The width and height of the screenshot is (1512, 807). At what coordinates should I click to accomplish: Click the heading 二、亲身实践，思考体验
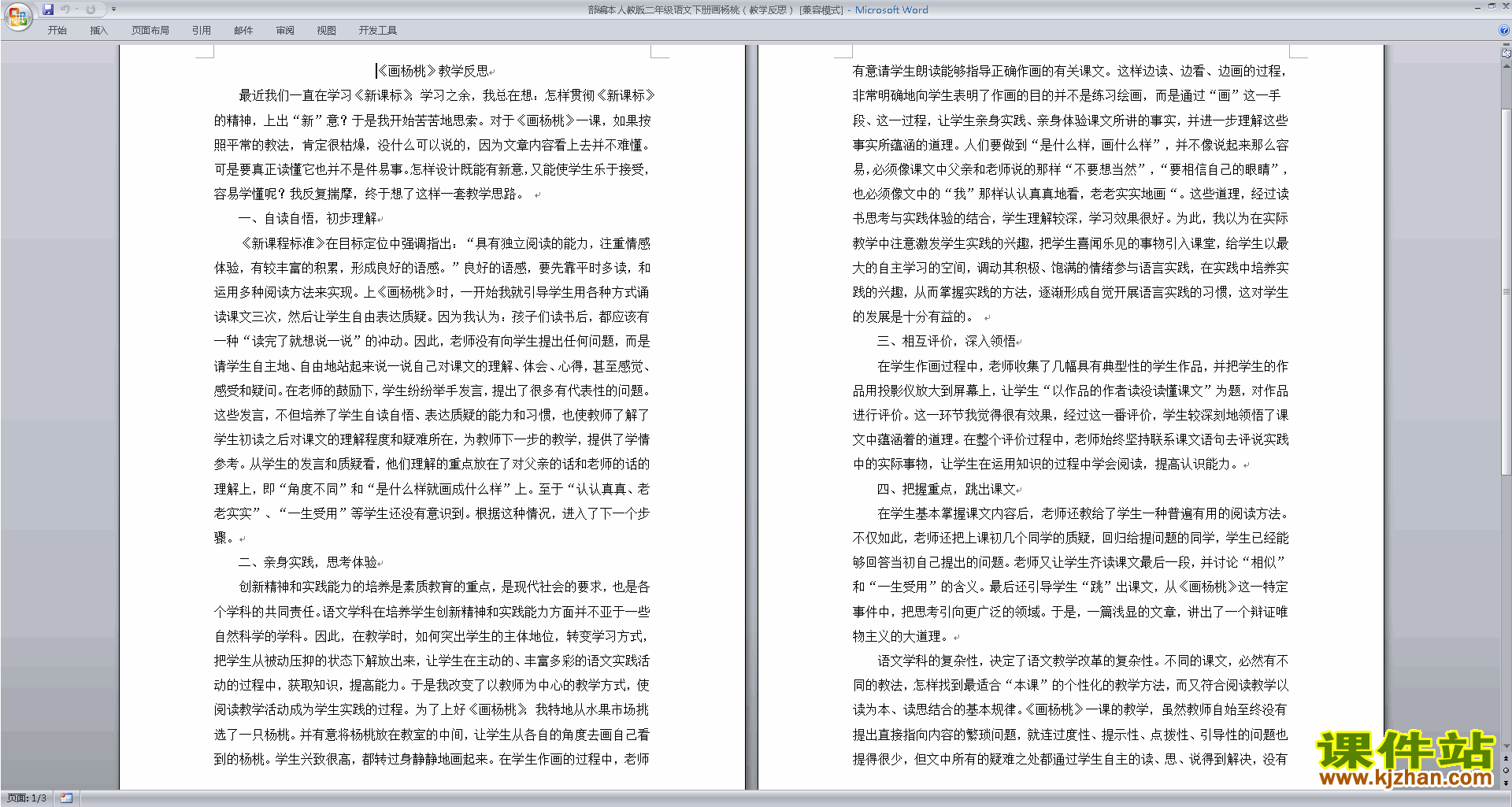pos(308,562)
